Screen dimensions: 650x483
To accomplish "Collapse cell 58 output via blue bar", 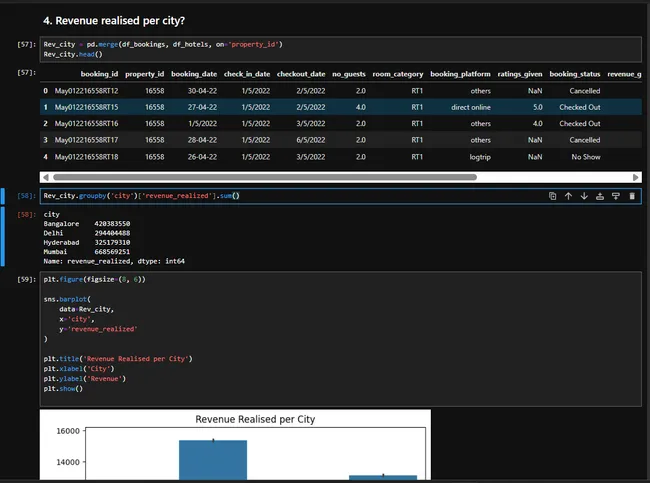I will 2,236.
